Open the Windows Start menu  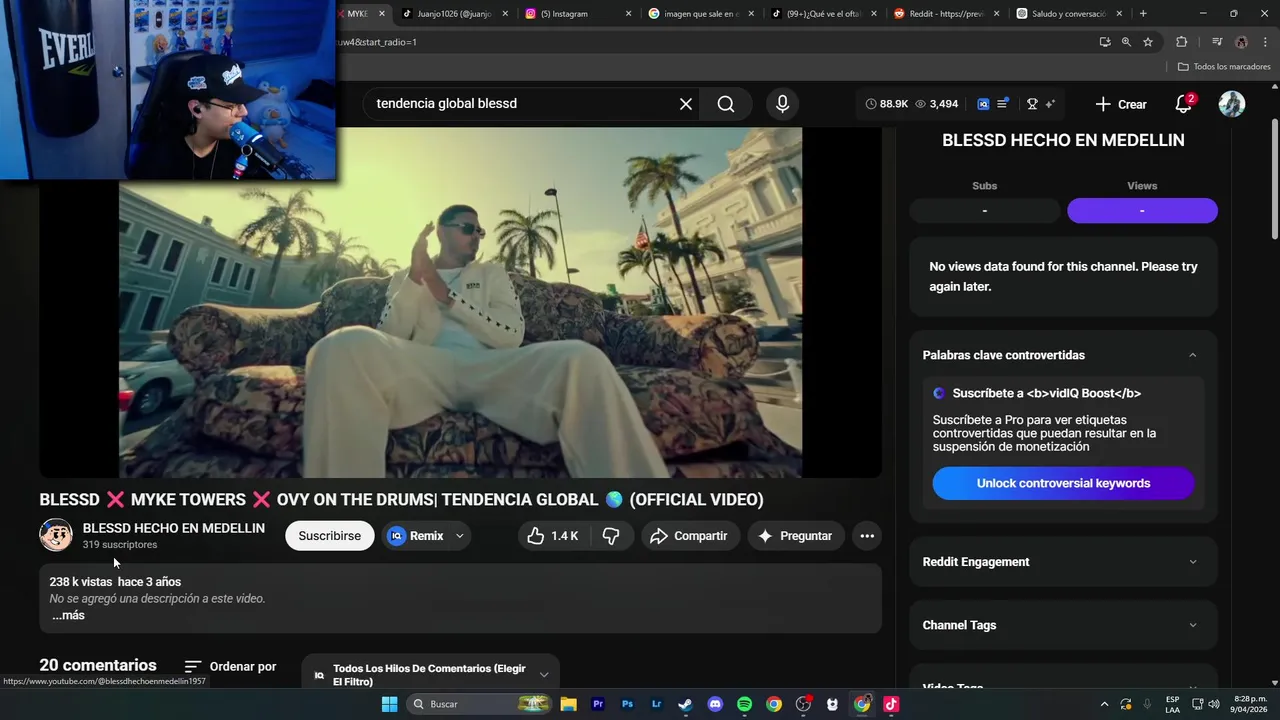389,704
